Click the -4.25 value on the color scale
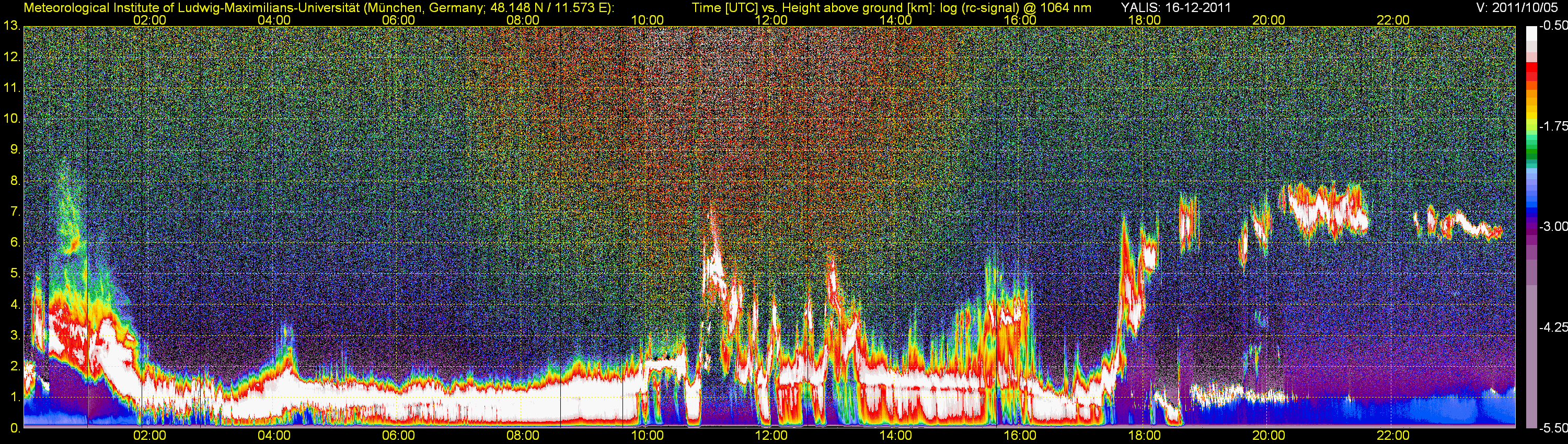Screen dimensions: 1568x444 click(x=1553, y=327)
